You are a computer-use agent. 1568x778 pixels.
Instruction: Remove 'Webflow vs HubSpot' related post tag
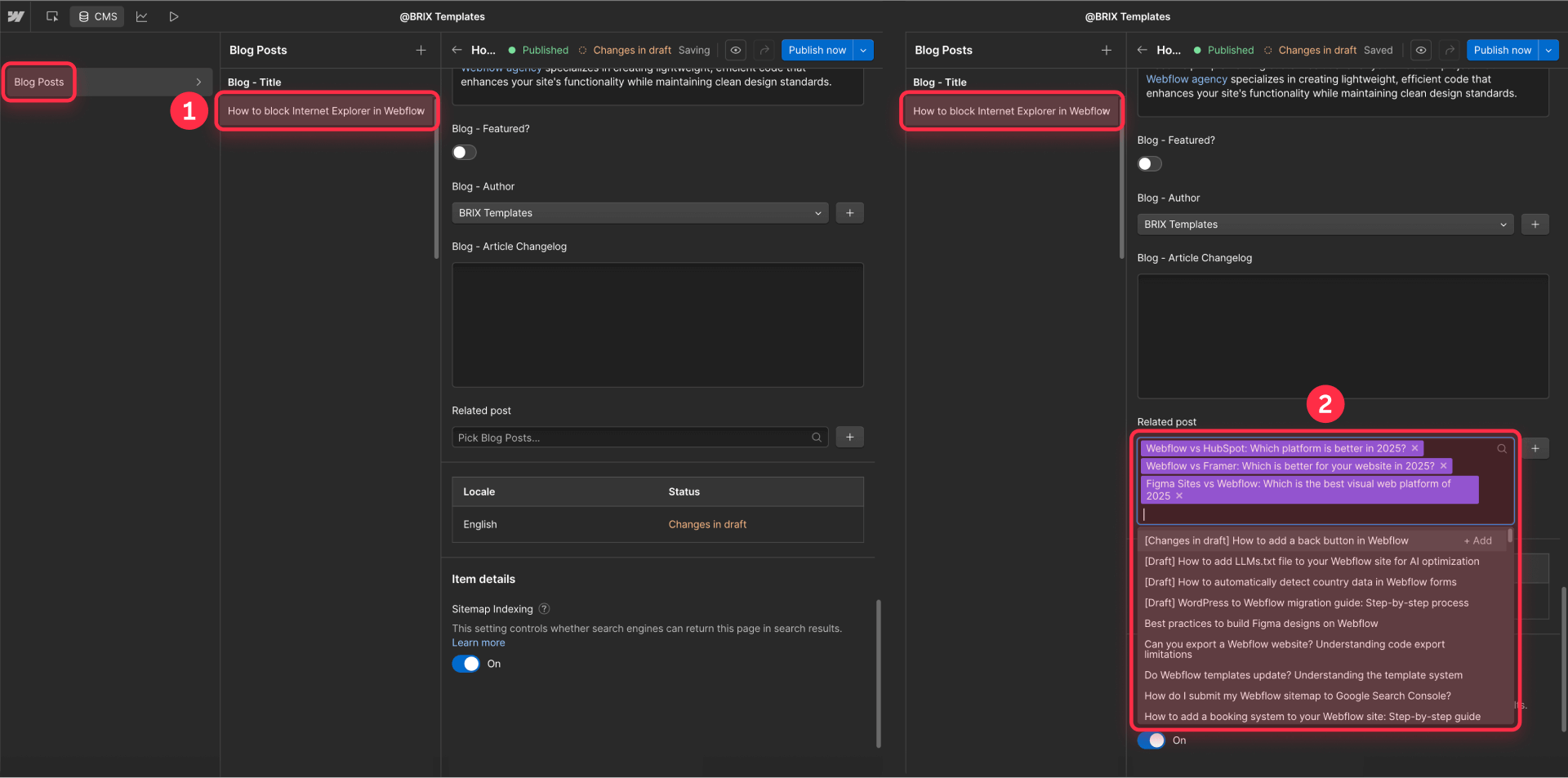click(x=1415, y=448)
